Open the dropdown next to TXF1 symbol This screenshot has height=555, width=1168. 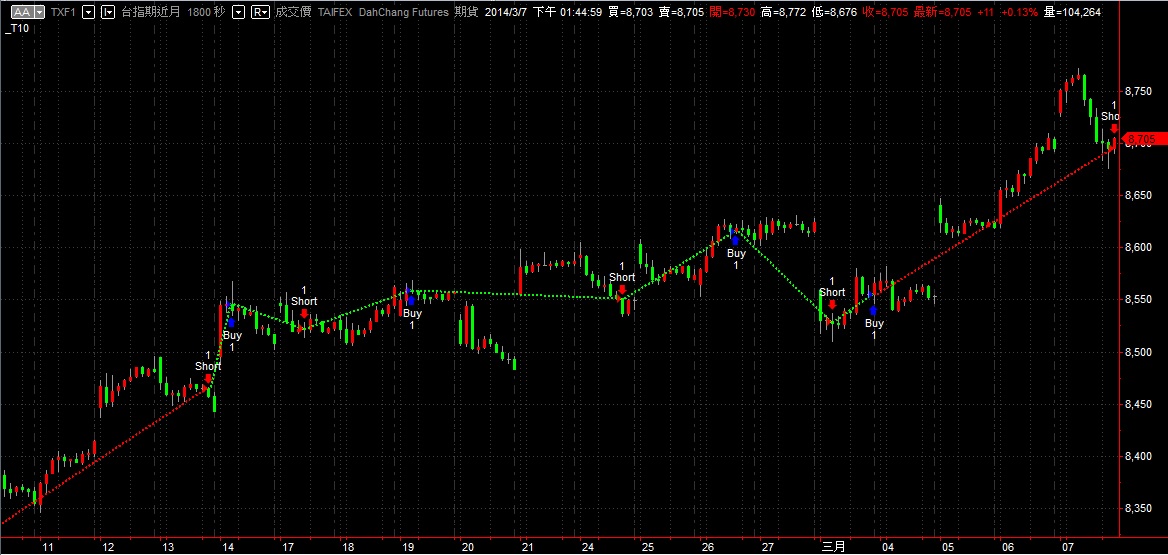pos(89,13)
